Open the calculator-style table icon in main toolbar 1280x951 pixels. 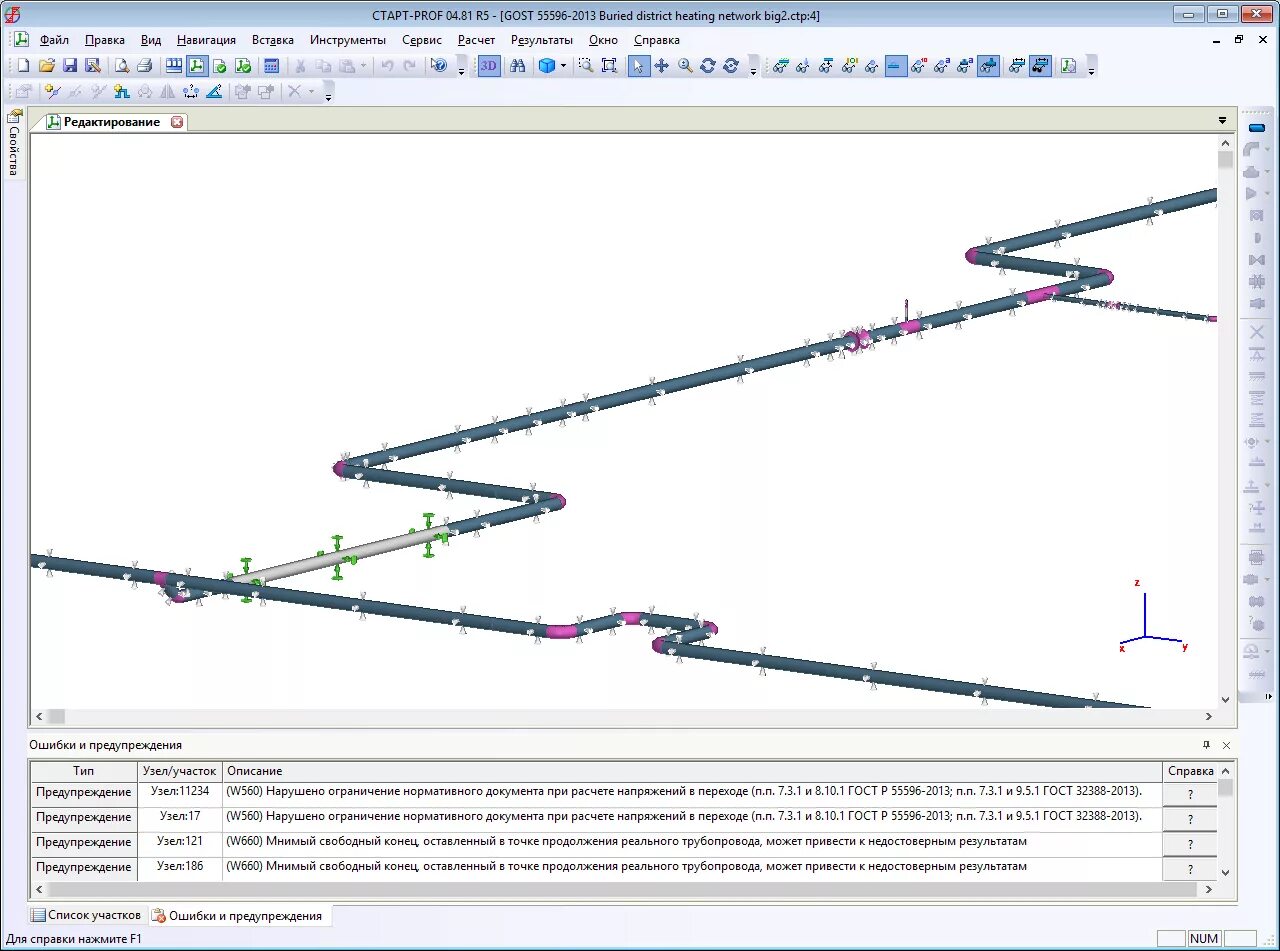point(271,66)
